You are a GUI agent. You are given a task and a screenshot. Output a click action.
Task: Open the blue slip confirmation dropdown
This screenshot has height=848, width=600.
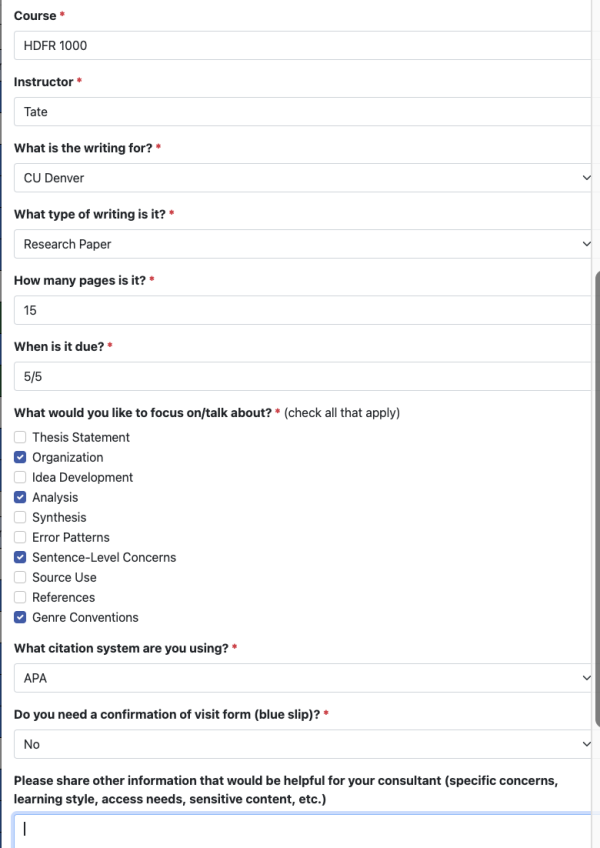point(302,744)
